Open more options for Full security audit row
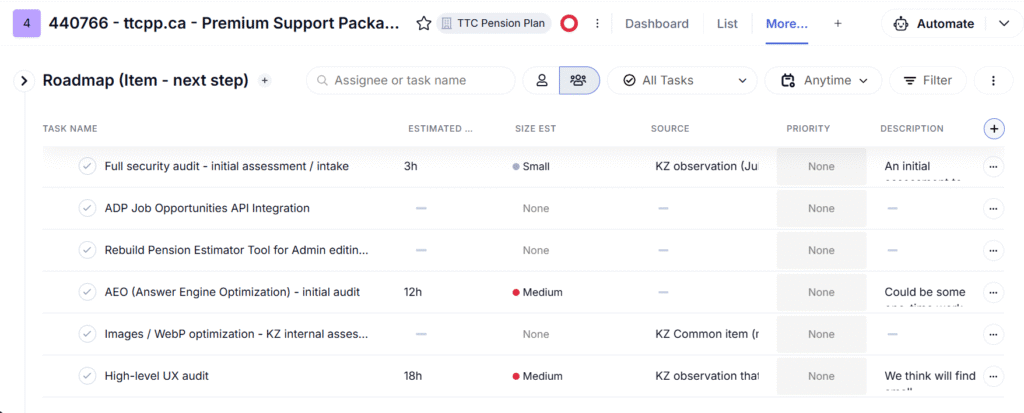 (993, 167)
